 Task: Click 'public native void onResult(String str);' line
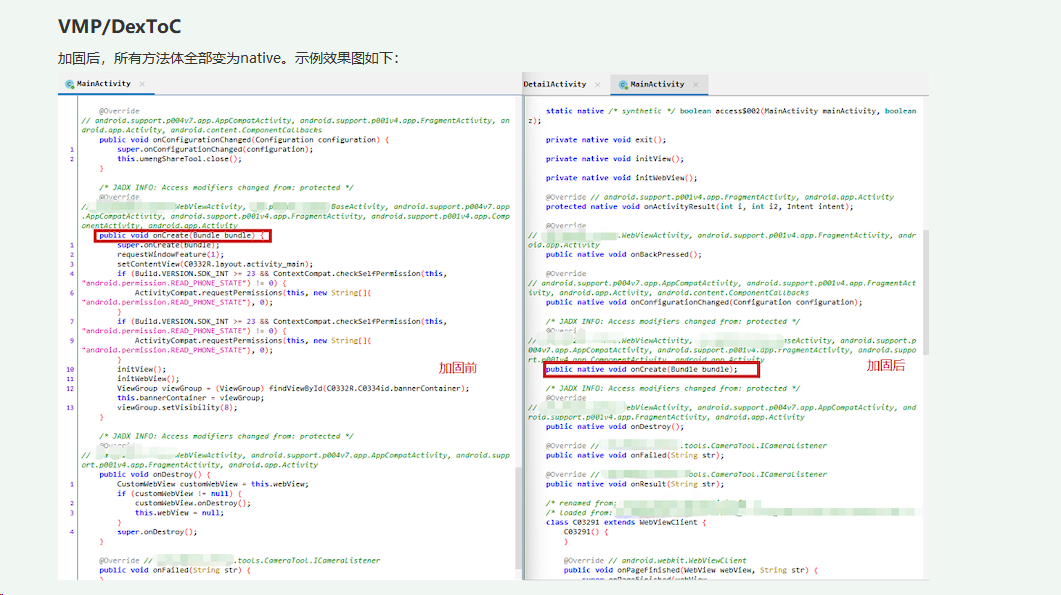point(635,485)
